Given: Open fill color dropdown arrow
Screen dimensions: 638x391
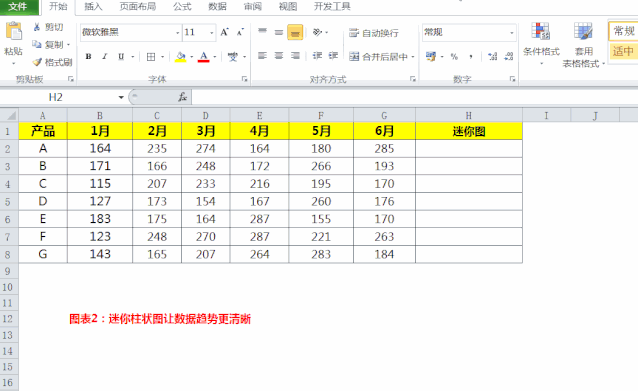Looking at the screenshot, I should coord(191,57).
